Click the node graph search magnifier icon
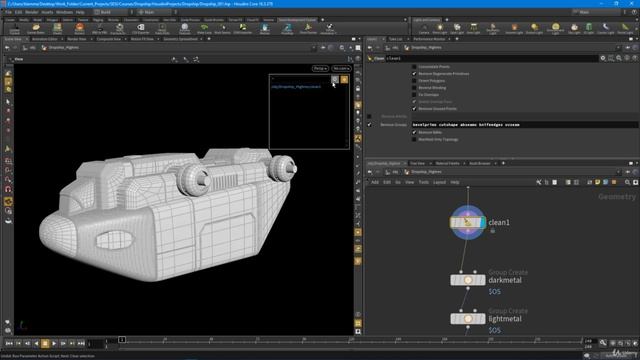Viewport: 640px width, 360px height. 627,182
